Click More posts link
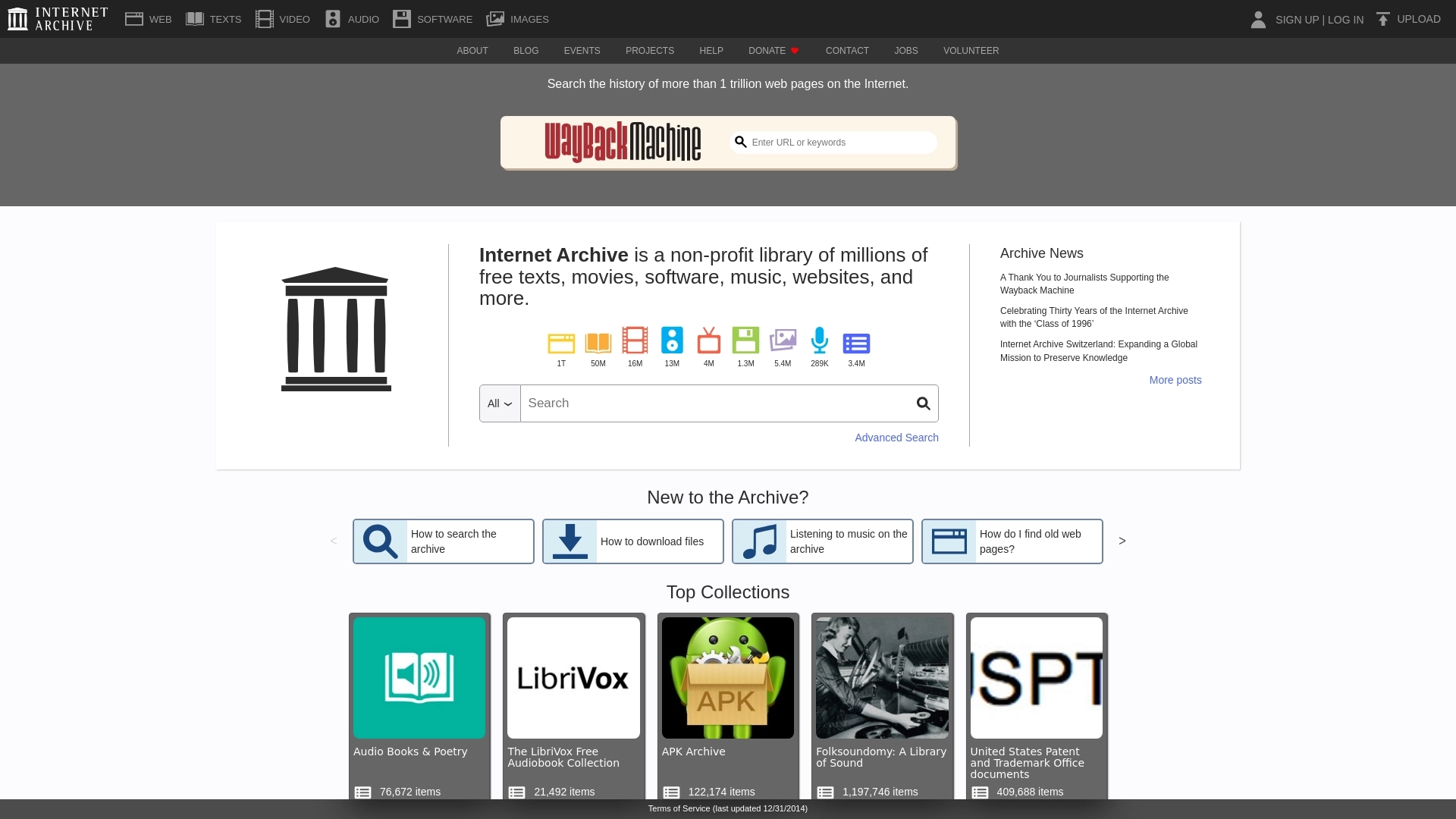The image size is (1456, 819). (1175, 380)
